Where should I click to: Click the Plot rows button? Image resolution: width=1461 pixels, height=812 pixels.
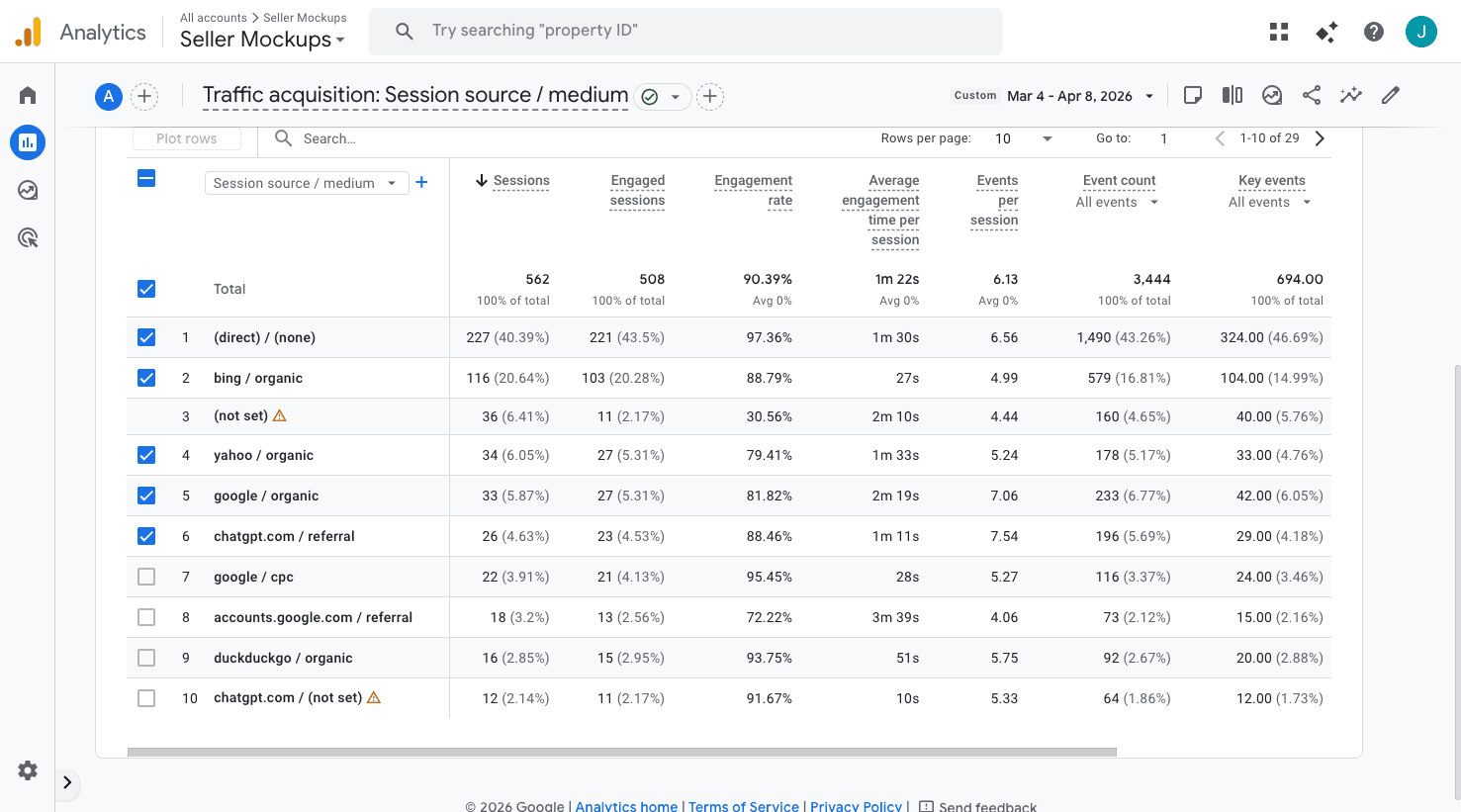[186, 138]
